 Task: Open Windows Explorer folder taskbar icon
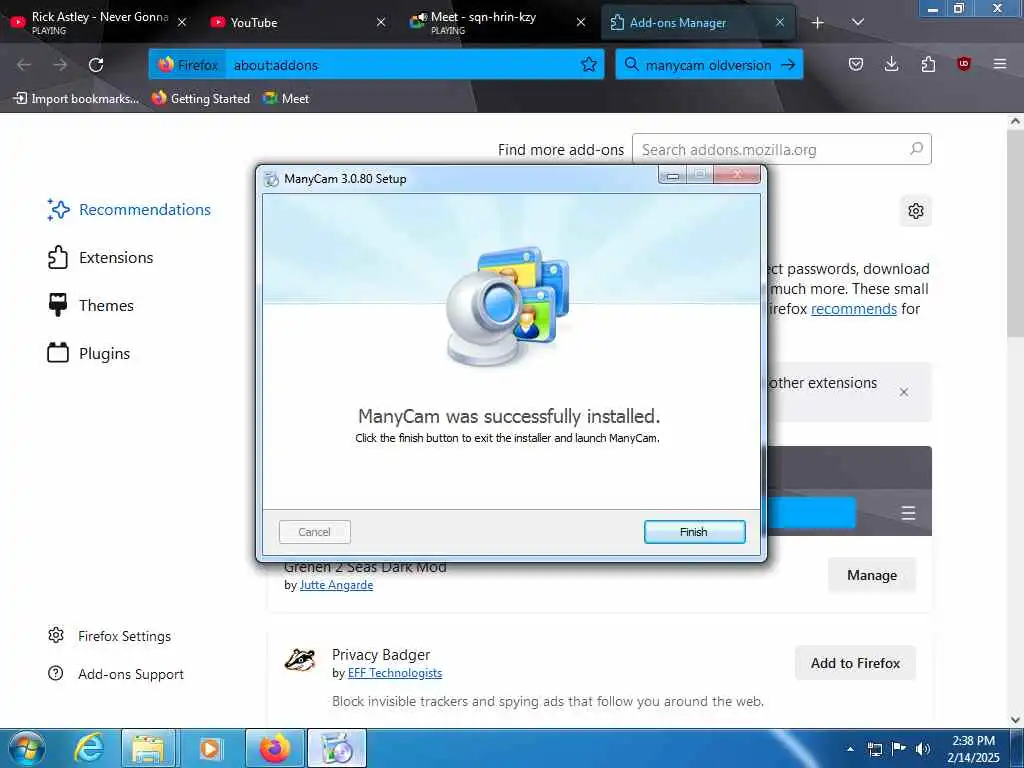pyautogui.click(x=148, y=748)
